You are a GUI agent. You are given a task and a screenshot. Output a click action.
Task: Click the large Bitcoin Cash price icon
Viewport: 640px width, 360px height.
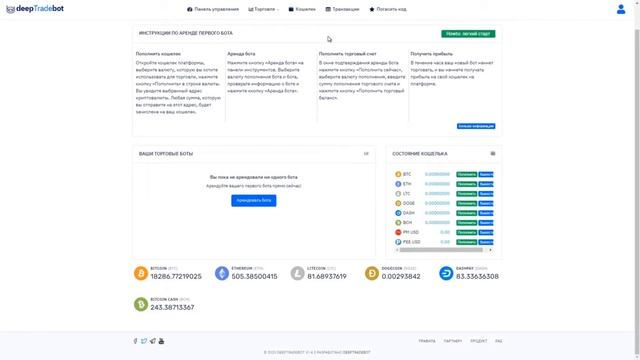[x=141, y=304]
